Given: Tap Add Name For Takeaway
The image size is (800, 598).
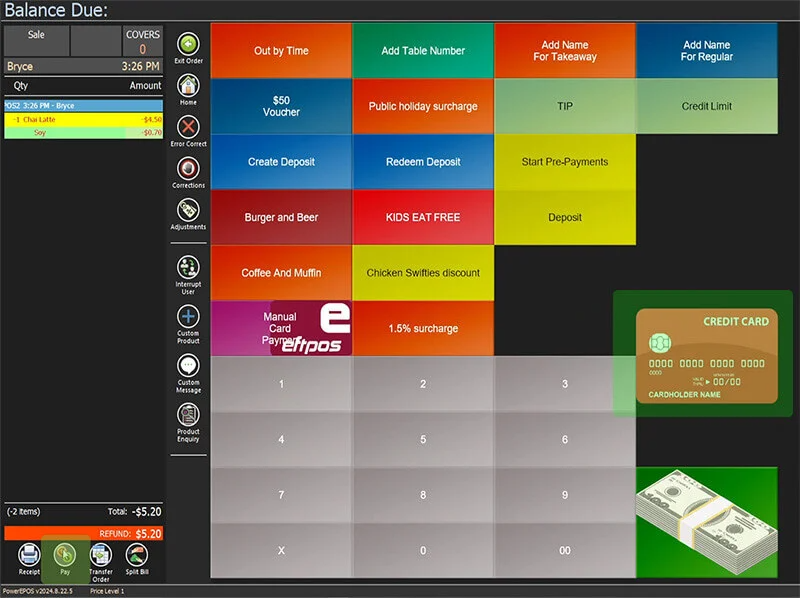Looking at the screenshot, I should click(565, 51).
